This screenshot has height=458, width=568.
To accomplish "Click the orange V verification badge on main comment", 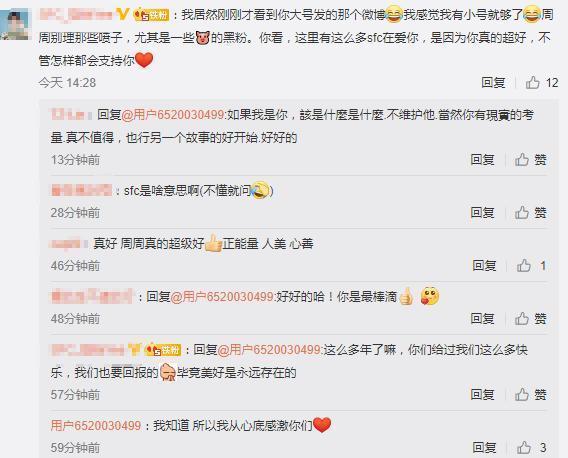I will (122, 14).
